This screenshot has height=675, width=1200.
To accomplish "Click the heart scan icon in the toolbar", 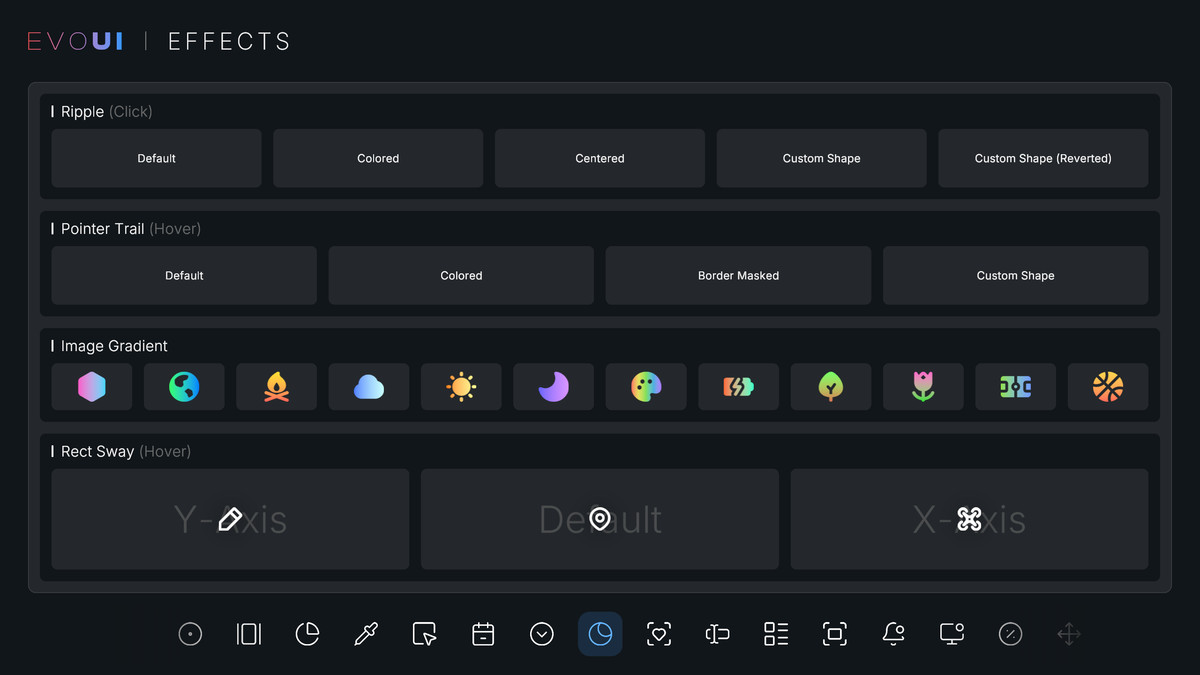I will click(659, 633).
